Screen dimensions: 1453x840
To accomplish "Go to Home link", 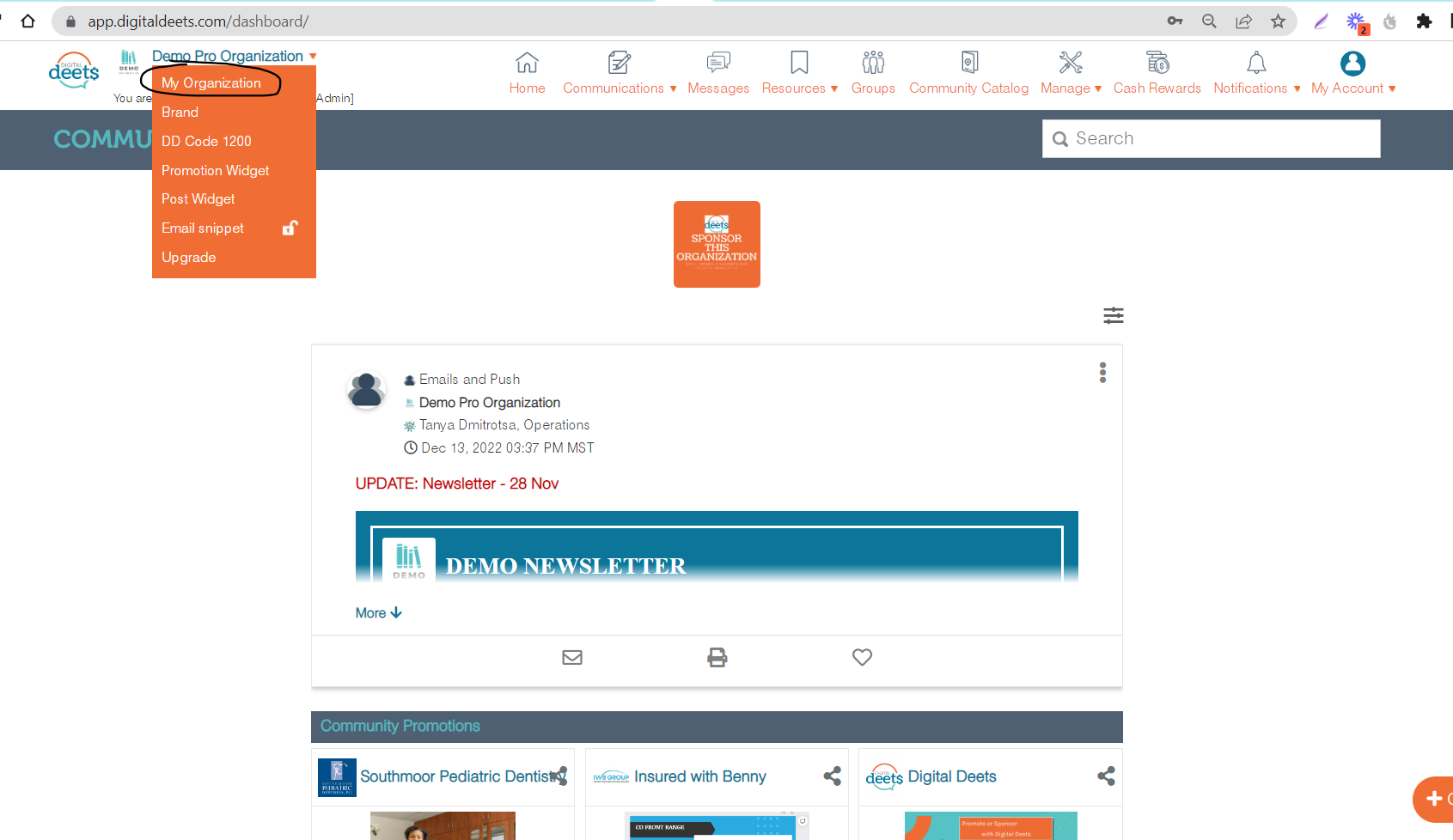I will [x=527, y=88].
